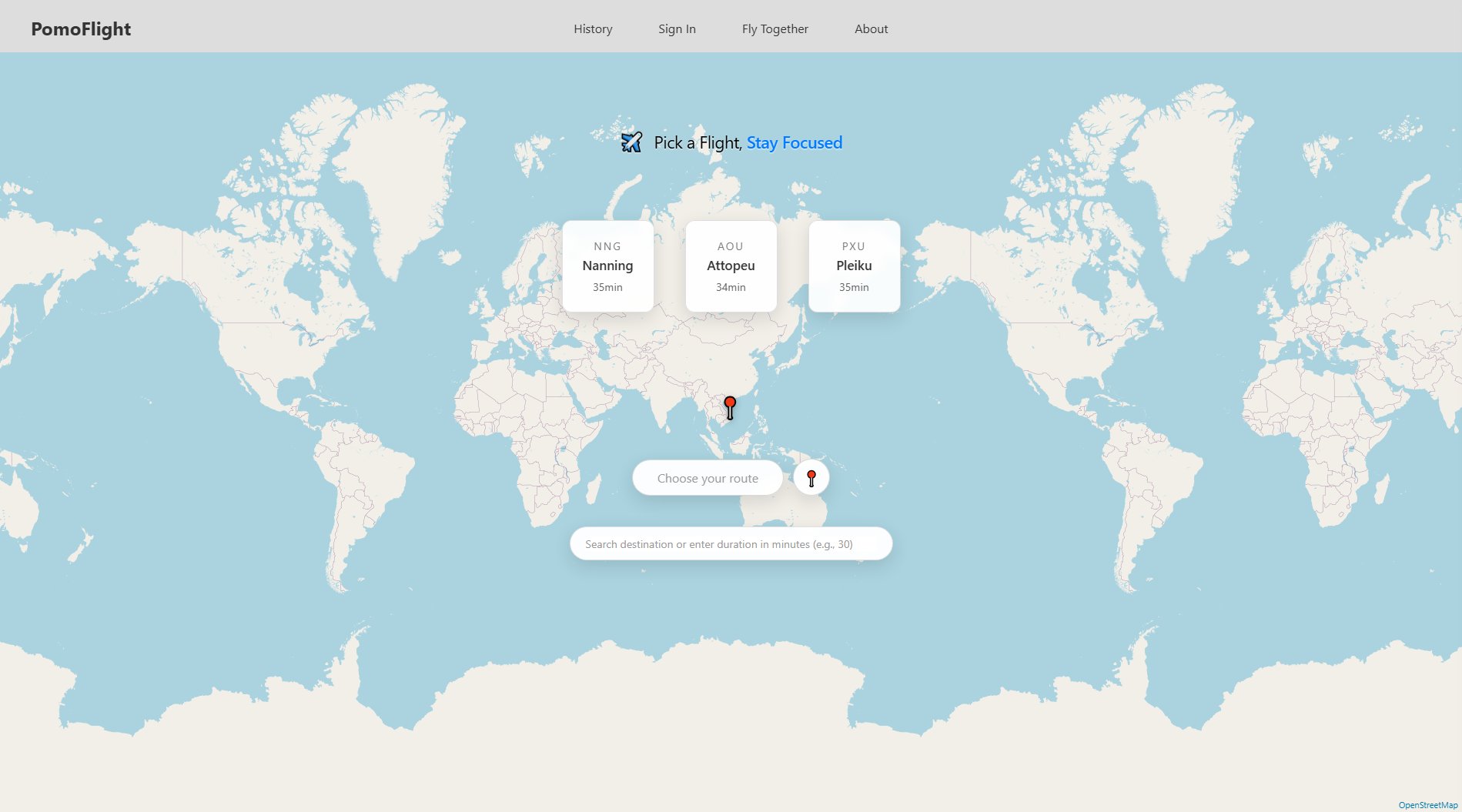The height and width of the screenshot is (812, 1462).
Task: Click the PomoFlight logo
Action: click(x=81, y=28)
